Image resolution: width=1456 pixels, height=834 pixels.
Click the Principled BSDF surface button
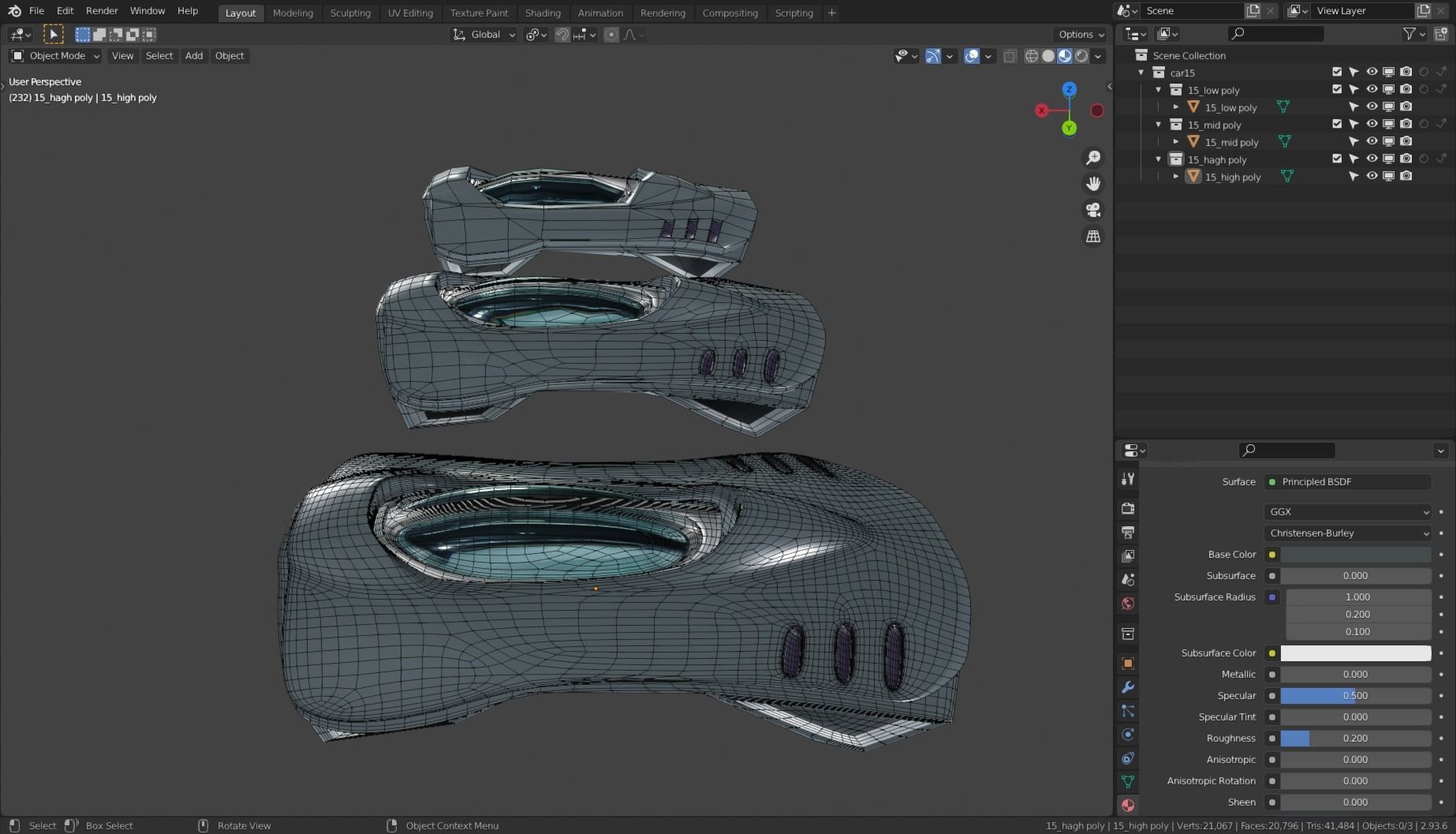[x=1347, y=482]
